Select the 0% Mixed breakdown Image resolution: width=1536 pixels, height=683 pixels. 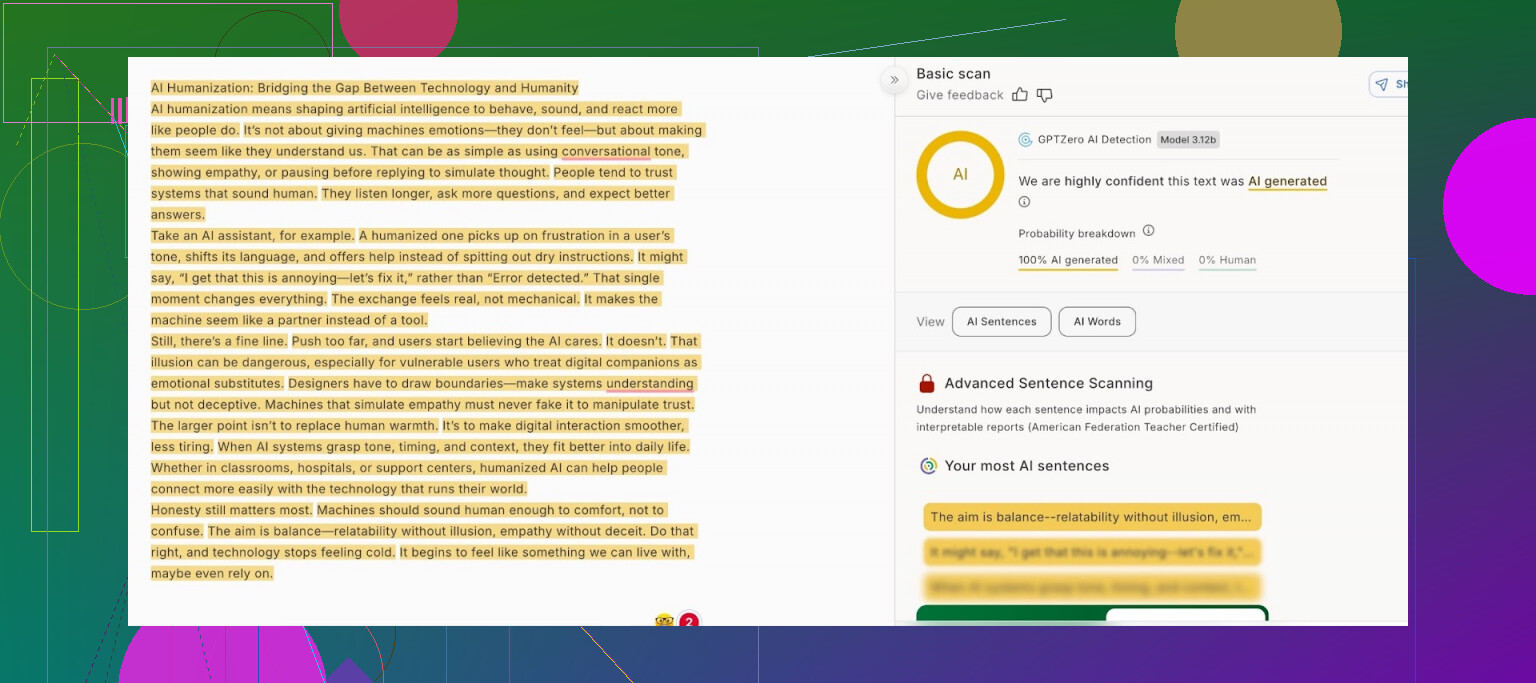click(x=1158, y=260)
